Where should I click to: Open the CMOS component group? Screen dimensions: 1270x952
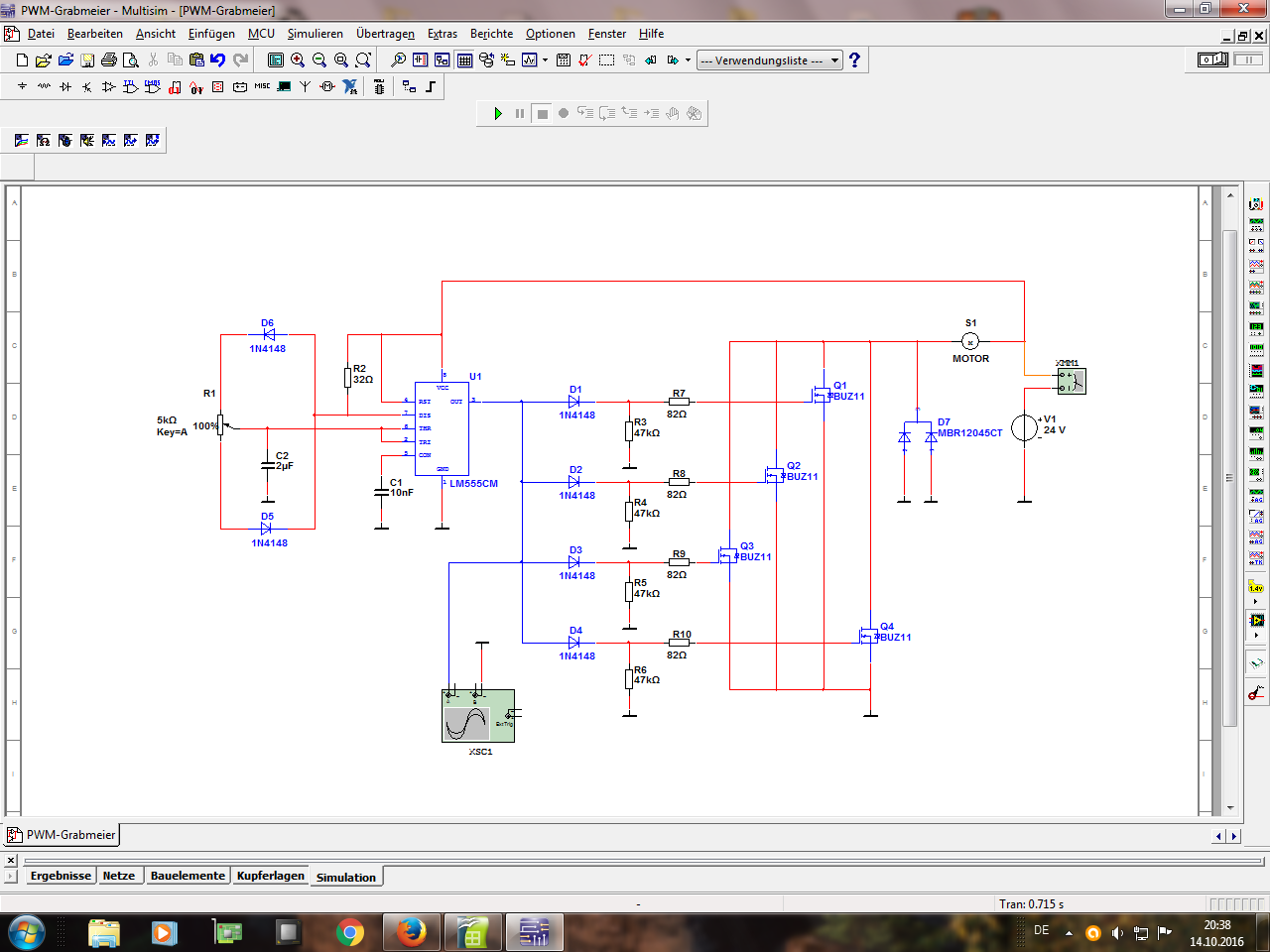tap(153, 87)
